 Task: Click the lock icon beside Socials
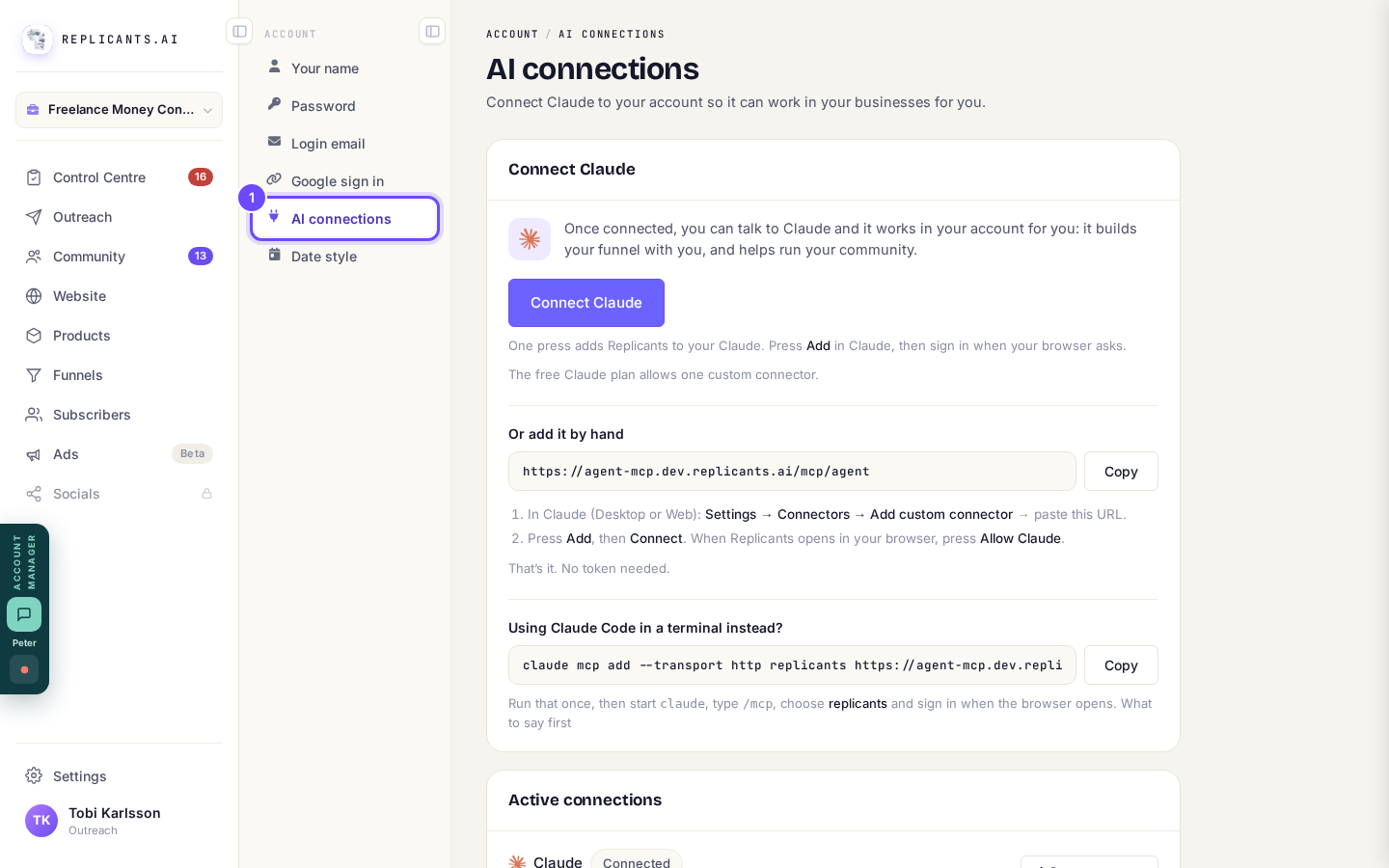pyautogui.click(x=206, y=494)
